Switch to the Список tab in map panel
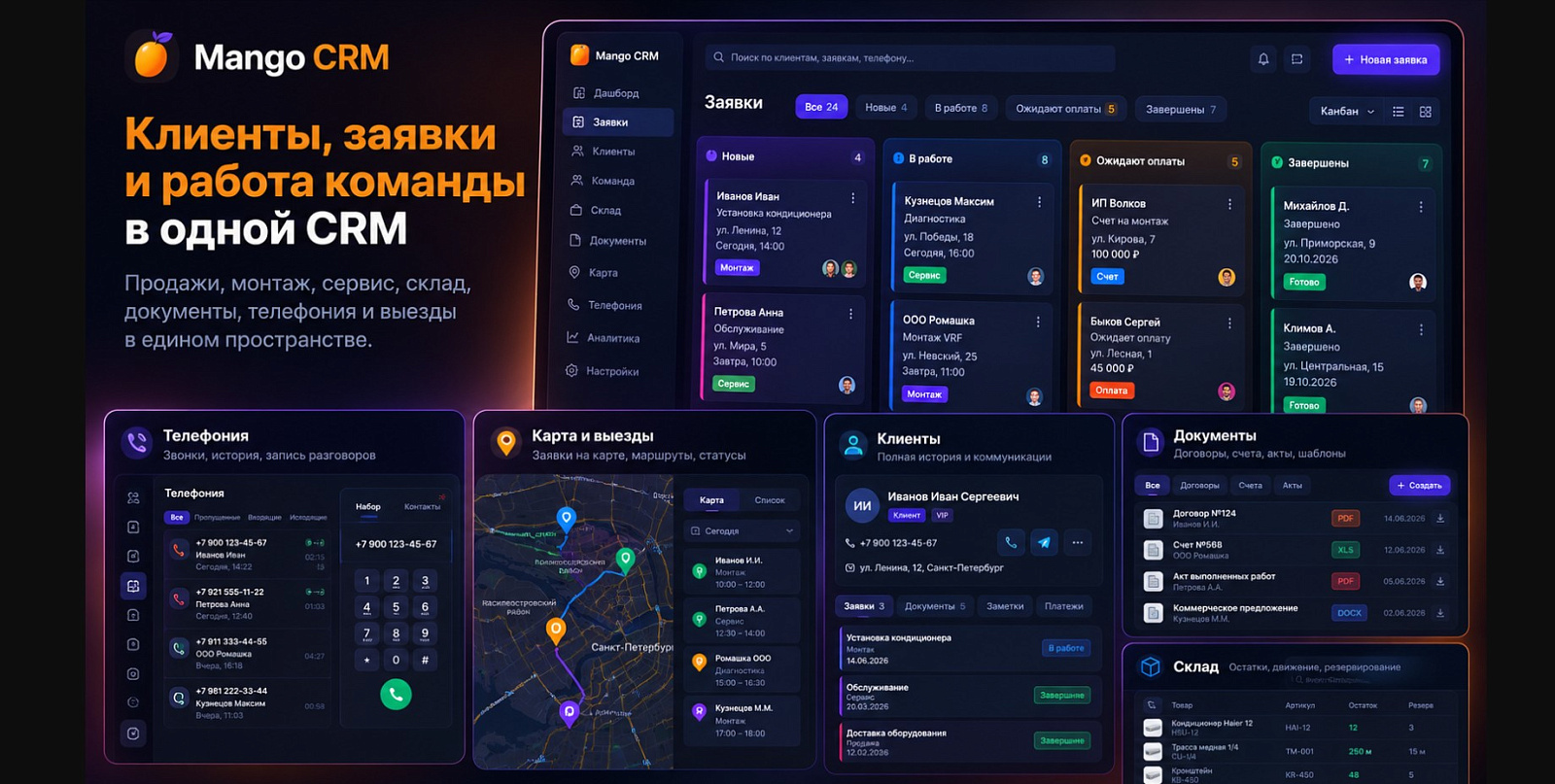This screenshot has width=1555, height=784. coord(770,500)
